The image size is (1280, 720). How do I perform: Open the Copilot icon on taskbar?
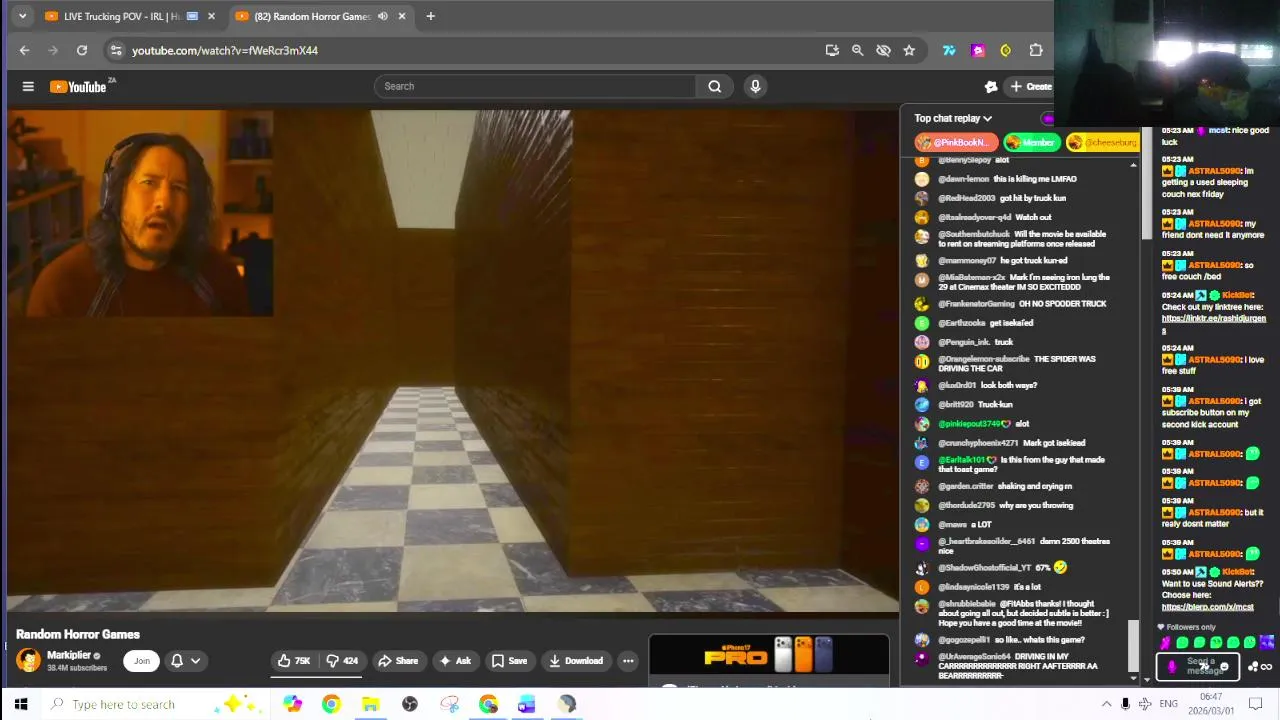[x=292, y=704]
